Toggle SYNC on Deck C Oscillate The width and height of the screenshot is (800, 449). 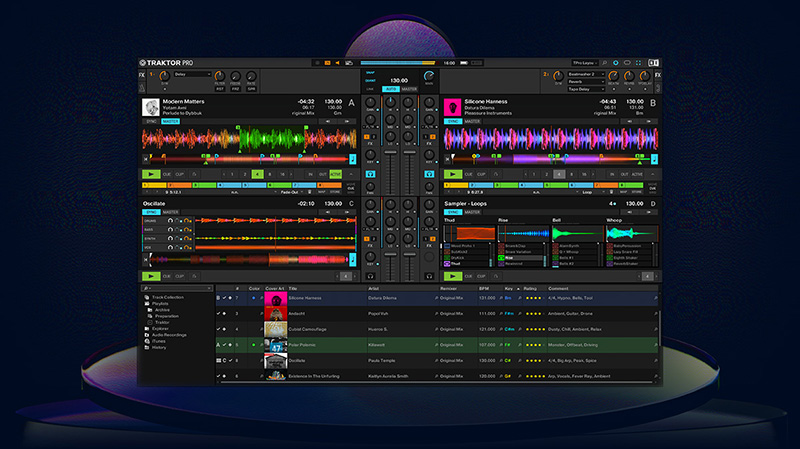tap(152, 212)
